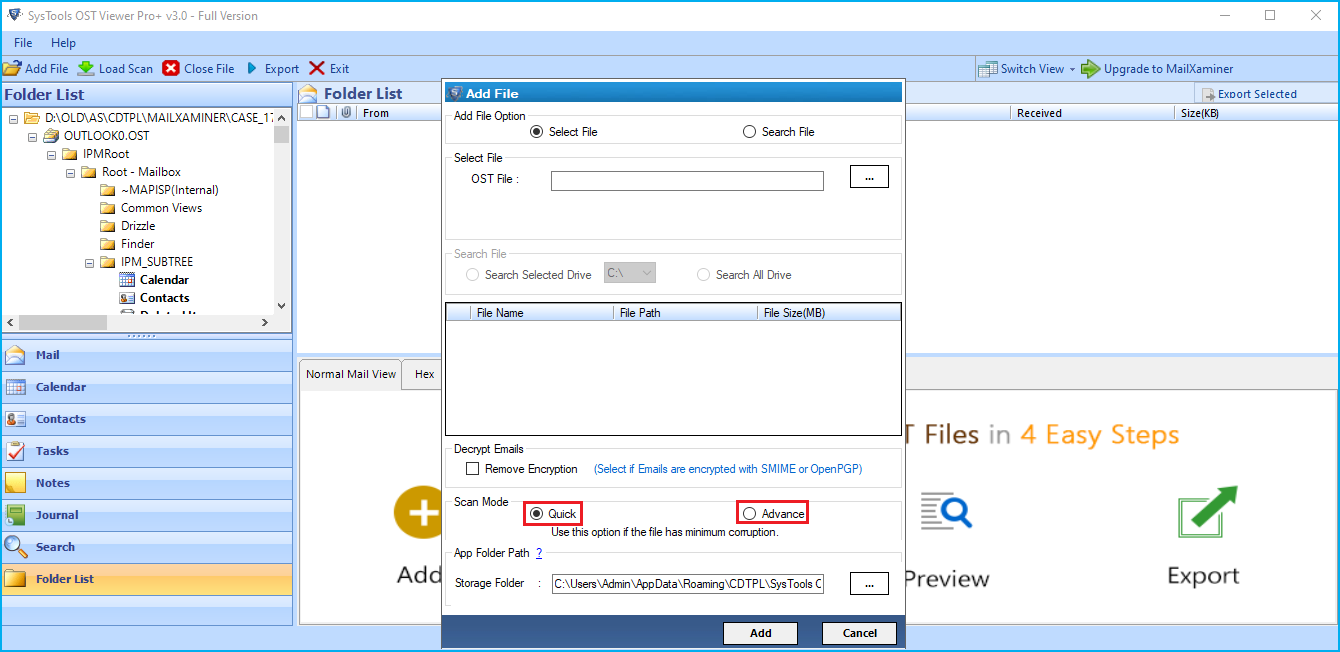Image resolution: width=1340 pixels, height=652 pixels.
Task: Select the Finder tree item
Action: point(138,244)
